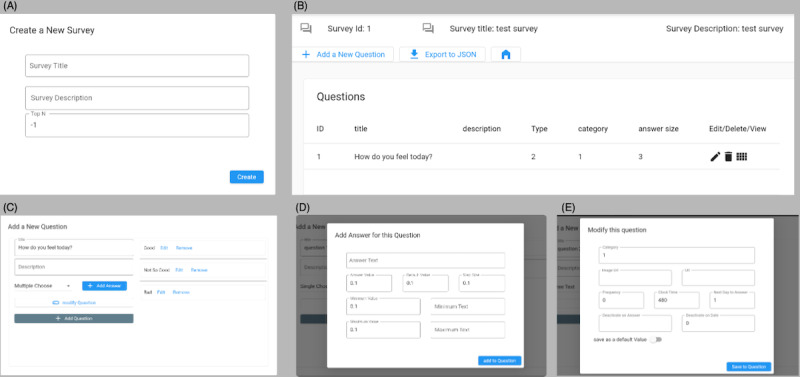This screenshot has width=800, height=377.
Task: Open the Multiple Choose question type dropdown
Action: coord(43,286)
